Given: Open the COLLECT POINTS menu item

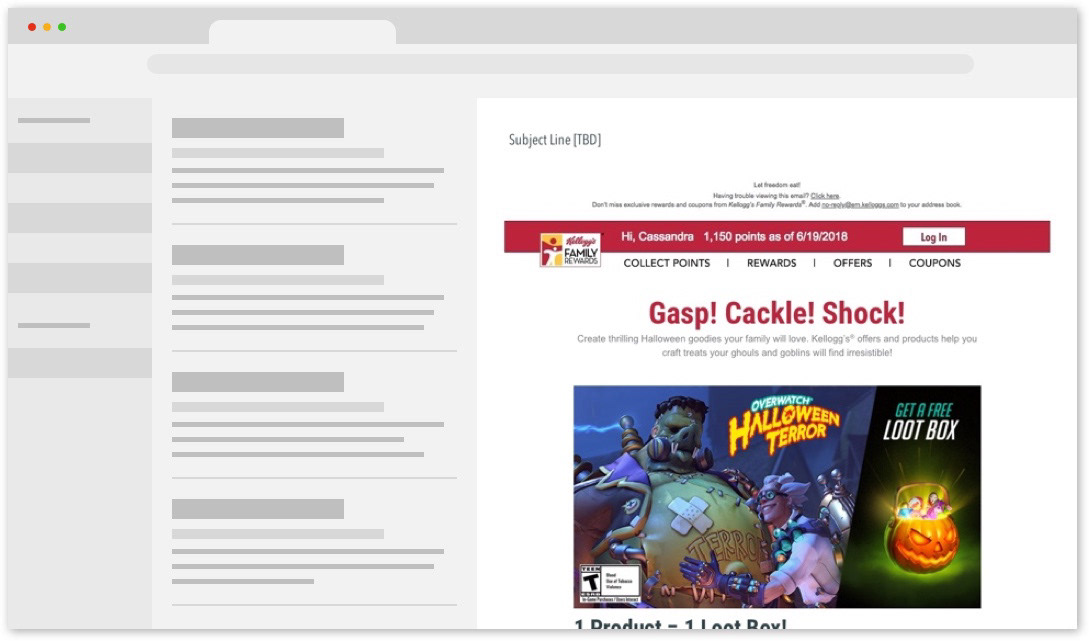Looking at the screenshot, I should (x=667, y=263).
